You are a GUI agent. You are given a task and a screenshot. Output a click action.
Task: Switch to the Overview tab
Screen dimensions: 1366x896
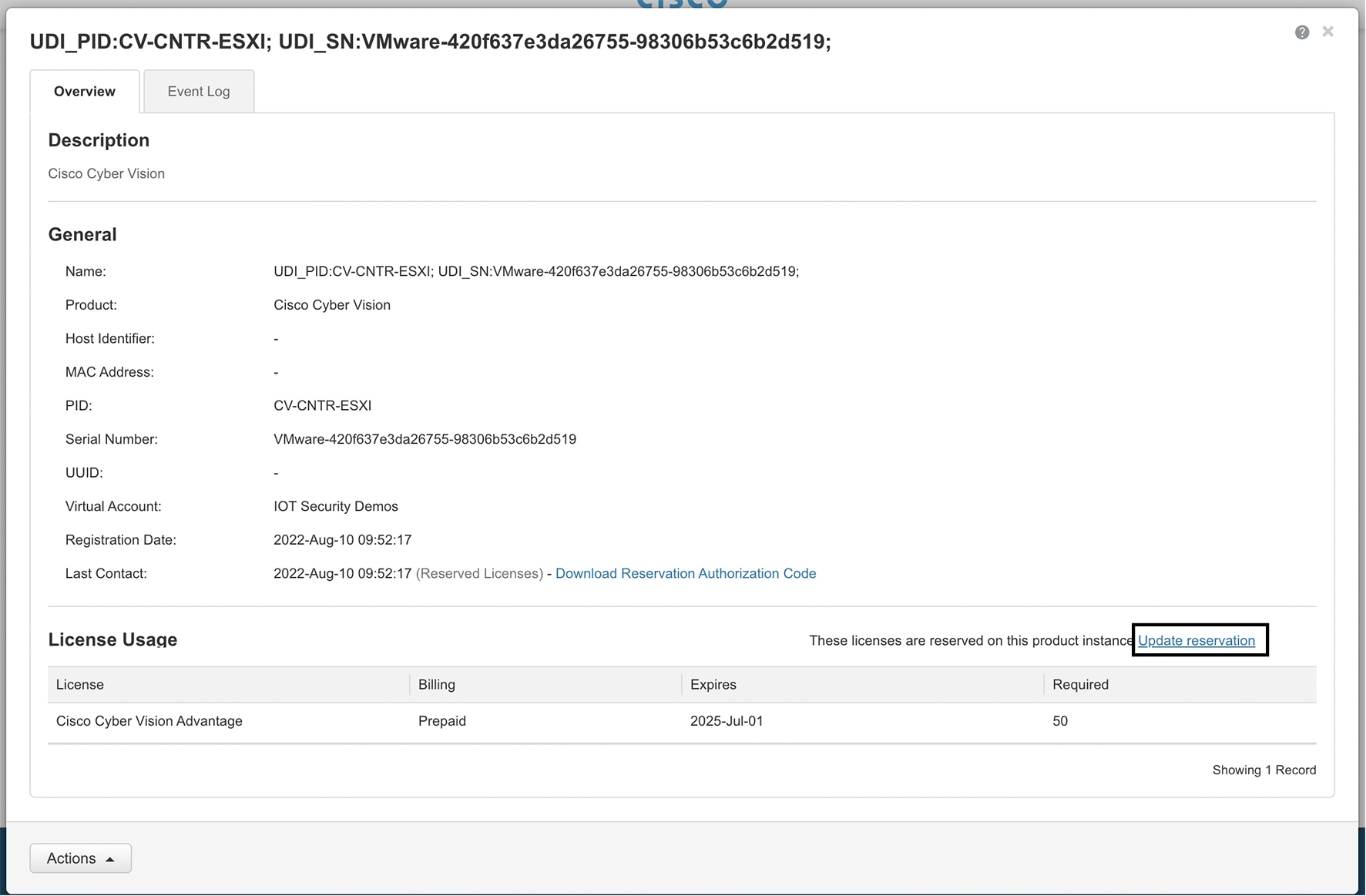(x=85, y=92)
